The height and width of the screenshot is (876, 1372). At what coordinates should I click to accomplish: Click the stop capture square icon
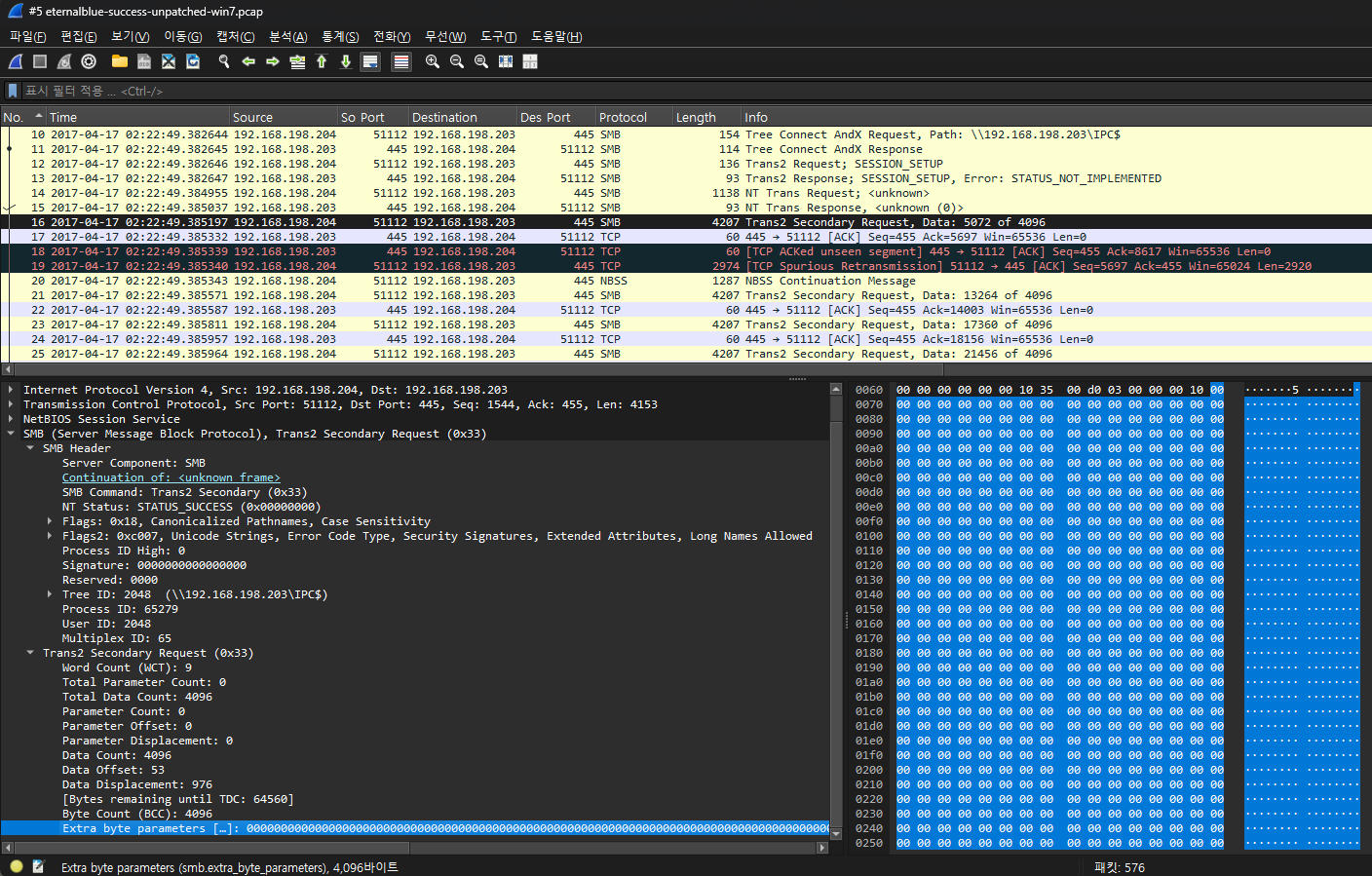click(40, 61)
